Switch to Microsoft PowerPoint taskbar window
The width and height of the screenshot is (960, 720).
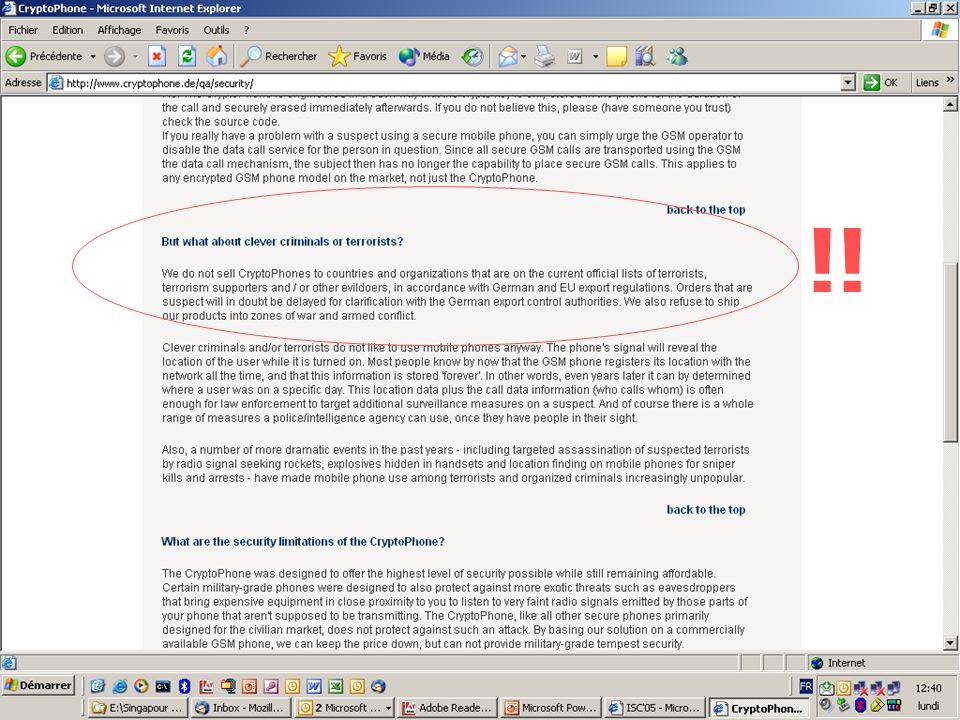click(x=551, y=708)
